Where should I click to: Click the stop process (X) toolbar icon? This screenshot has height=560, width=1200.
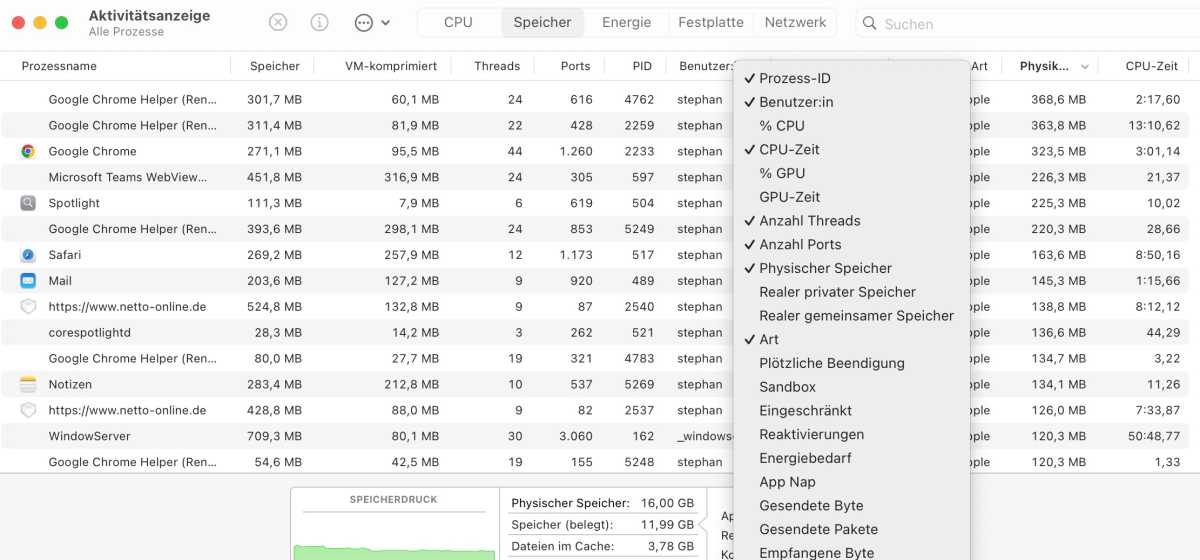(x=278, y=22)
